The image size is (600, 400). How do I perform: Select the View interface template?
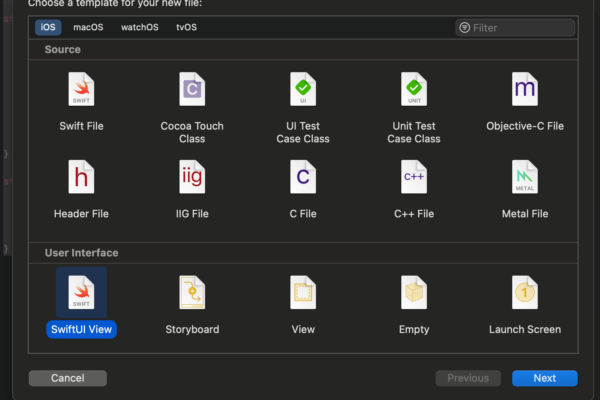click(x=303, y=293)
